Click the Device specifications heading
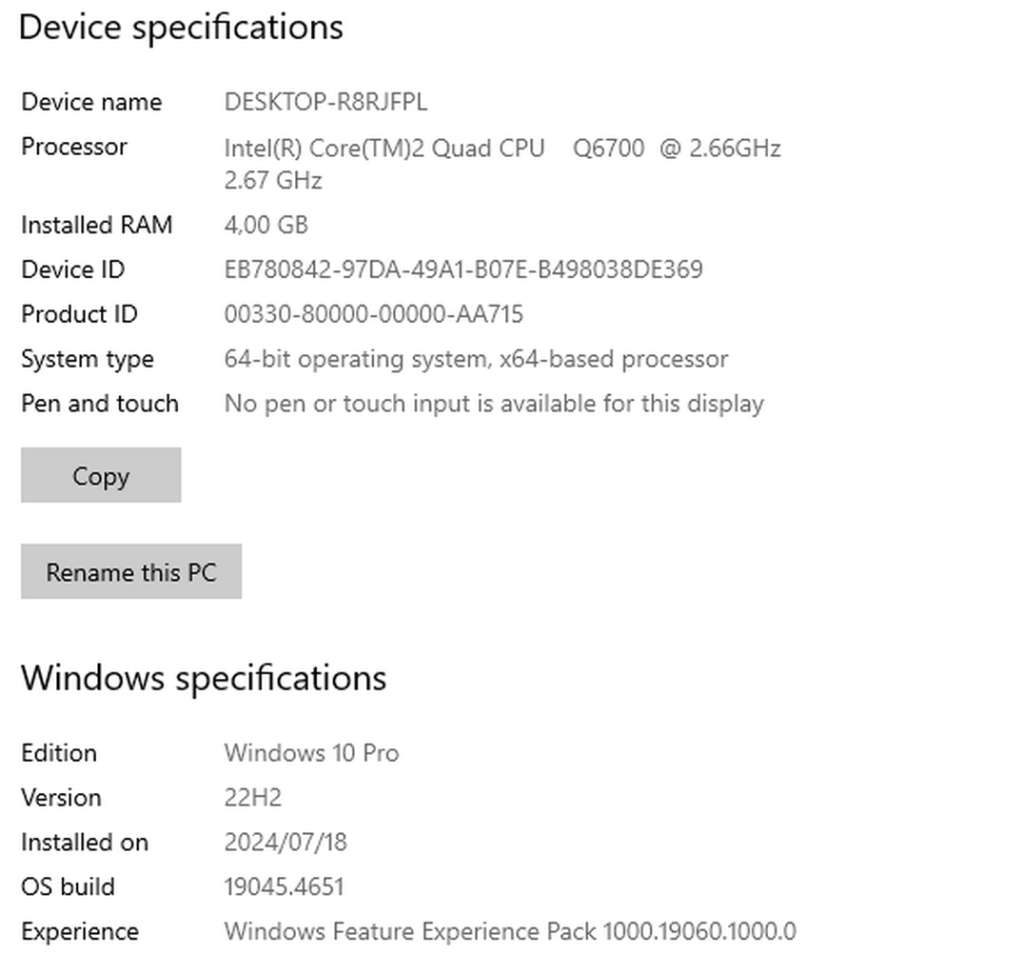 click(181, 27)
